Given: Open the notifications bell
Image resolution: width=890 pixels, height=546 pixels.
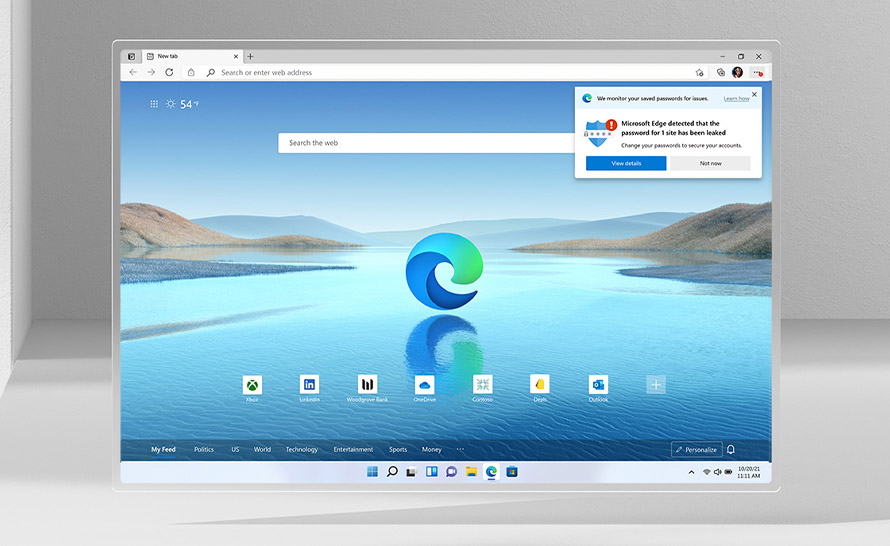Looking at the screenshot, I should [731, 450].
